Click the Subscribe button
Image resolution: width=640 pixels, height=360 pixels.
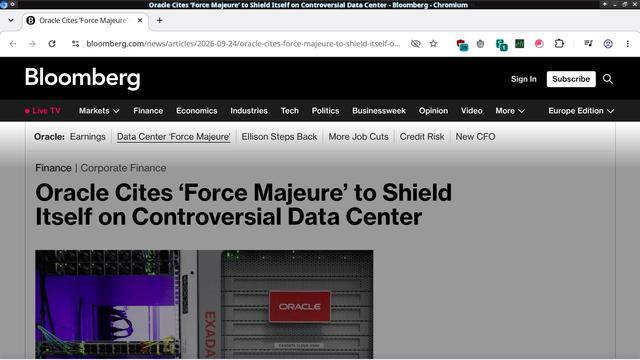pos(571,79)
